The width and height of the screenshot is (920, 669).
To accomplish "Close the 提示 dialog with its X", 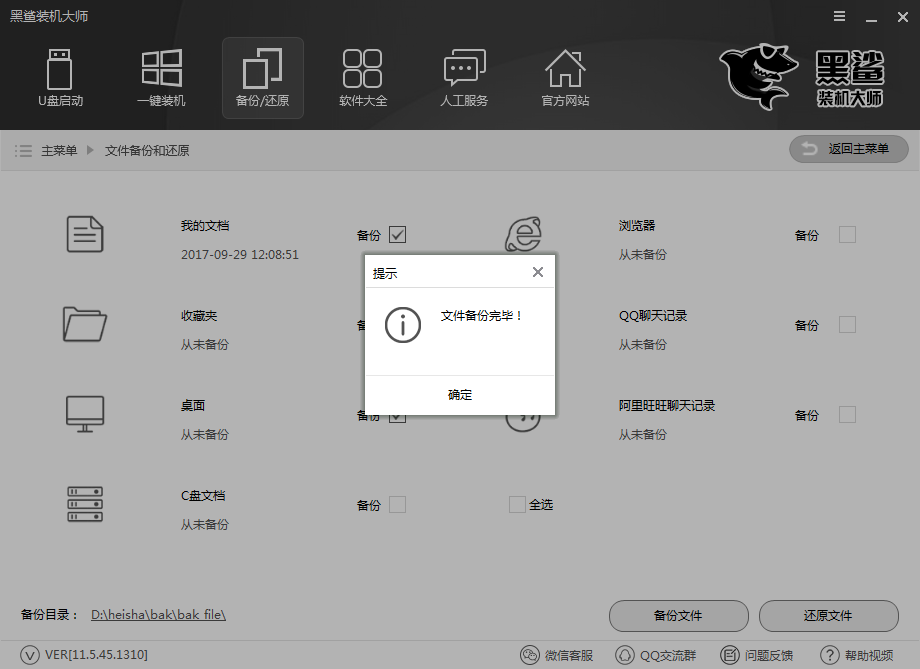I will coord(538,270).
